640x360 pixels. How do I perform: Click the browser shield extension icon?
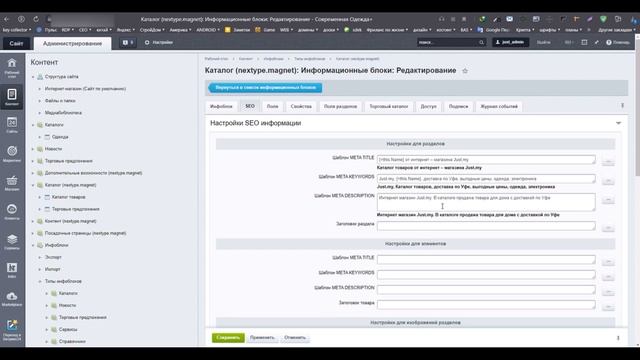pos(603,19)
